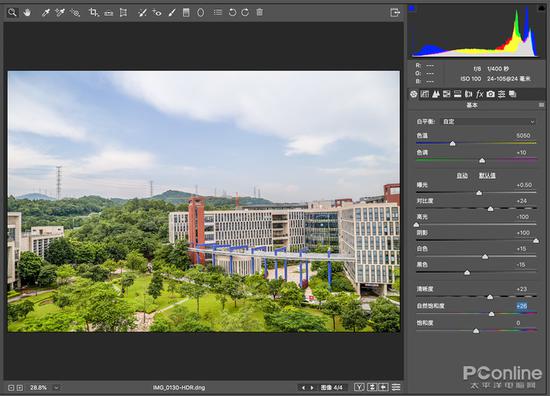Switch to the Basic panel tab

coord(414,94)
